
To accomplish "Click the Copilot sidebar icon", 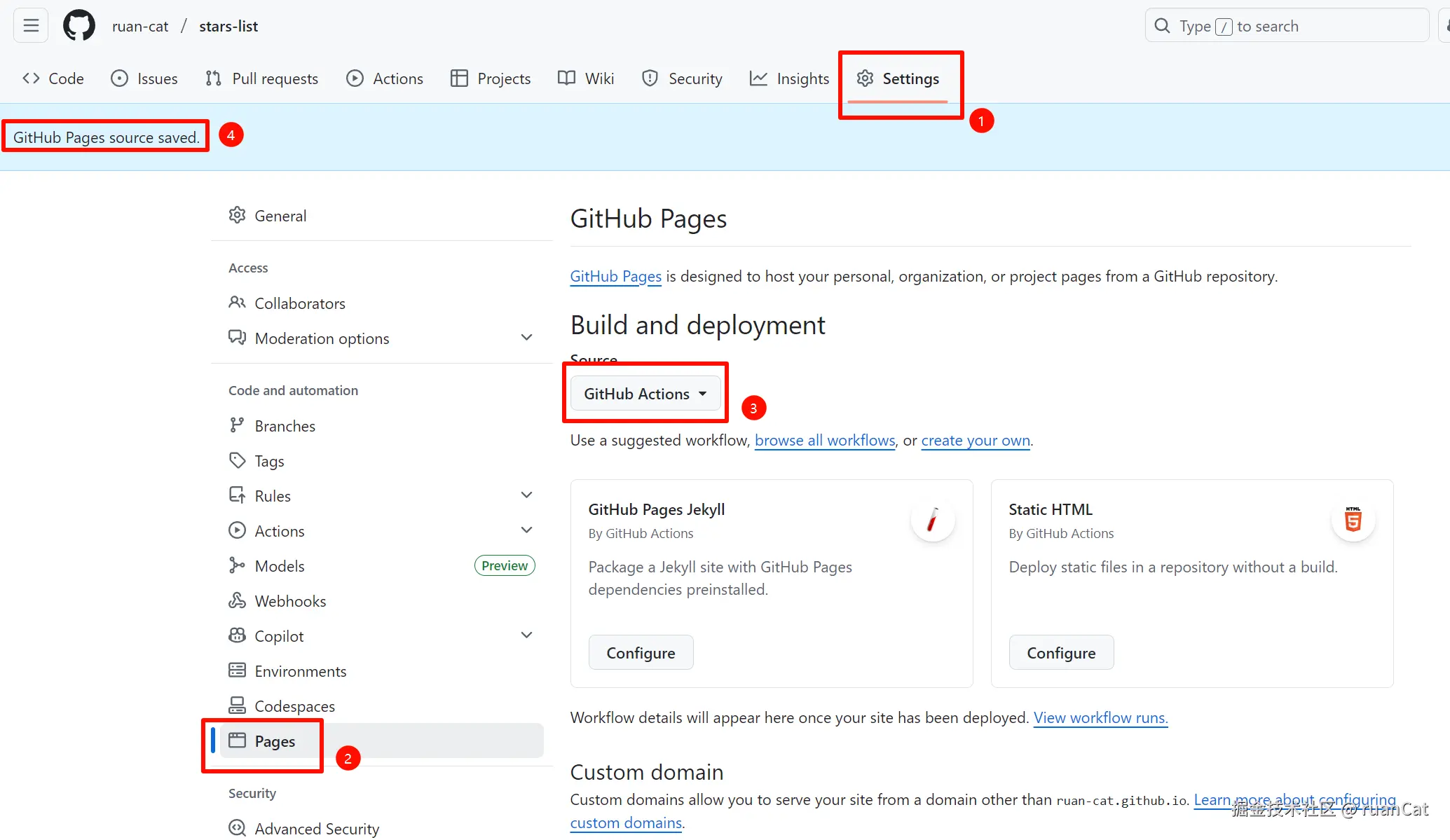I will tap(237, 635).
